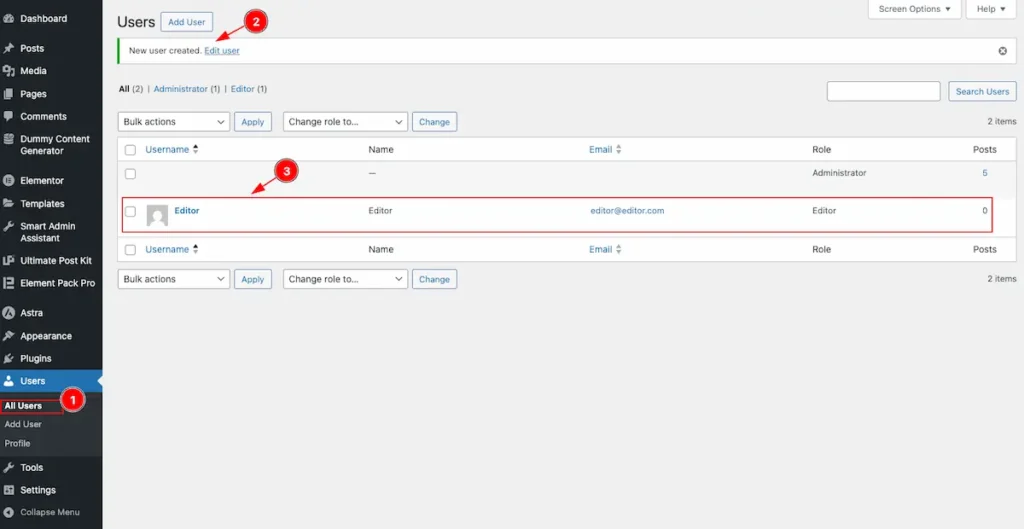The height and width of the screenshot is (529, 1024).
Task: Click the Administrator role cell text
Action: coord(839,174)
